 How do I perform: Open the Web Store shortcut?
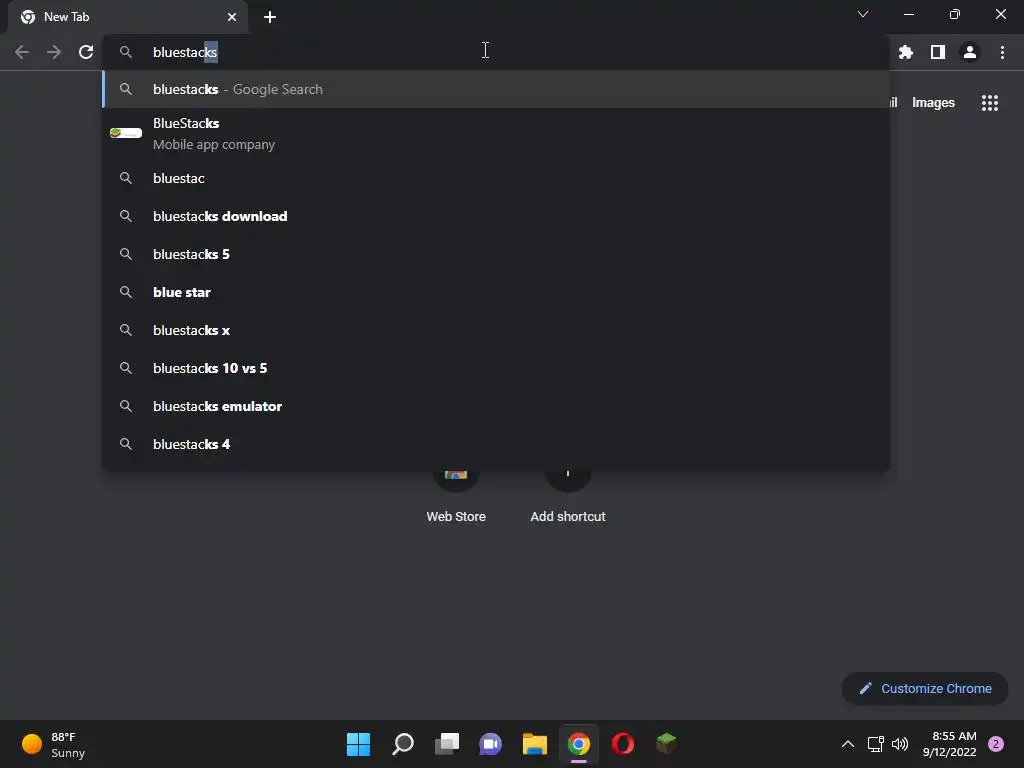456,496
